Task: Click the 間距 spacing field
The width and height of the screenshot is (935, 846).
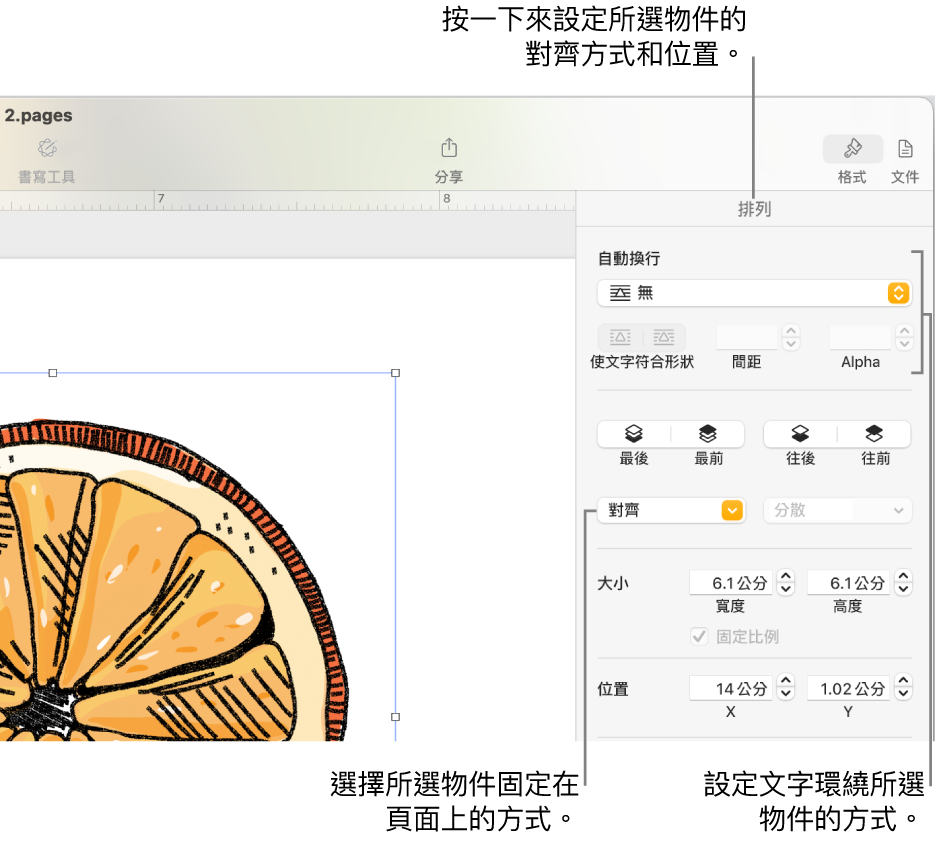Action: click(747, 337)
